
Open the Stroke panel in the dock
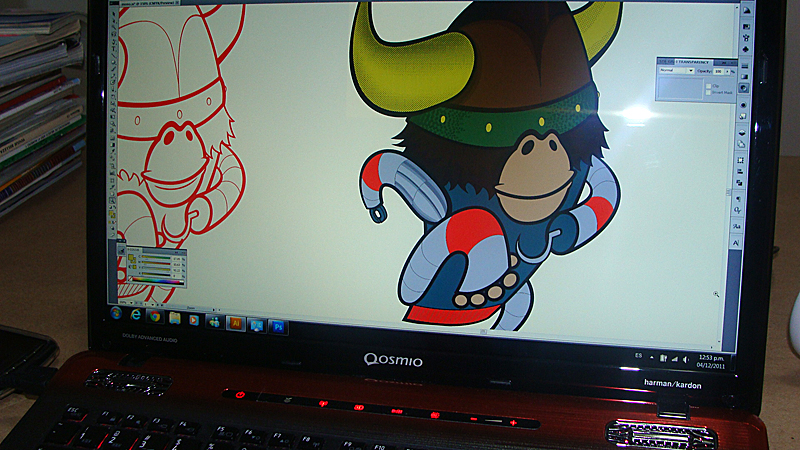tap(745, 66)
